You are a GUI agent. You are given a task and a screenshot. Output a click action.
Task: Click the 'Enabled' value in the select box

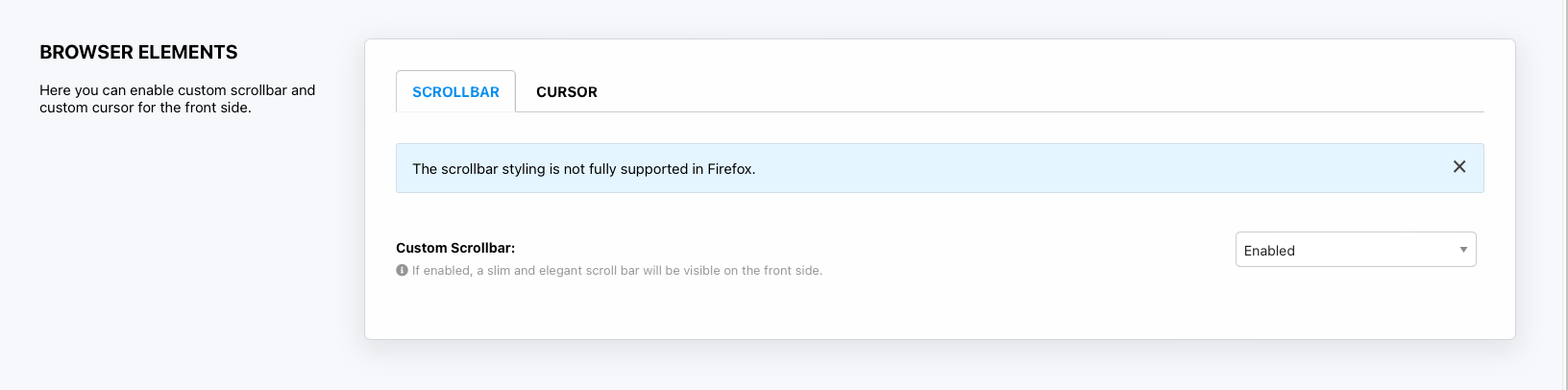pos(1269,251)
